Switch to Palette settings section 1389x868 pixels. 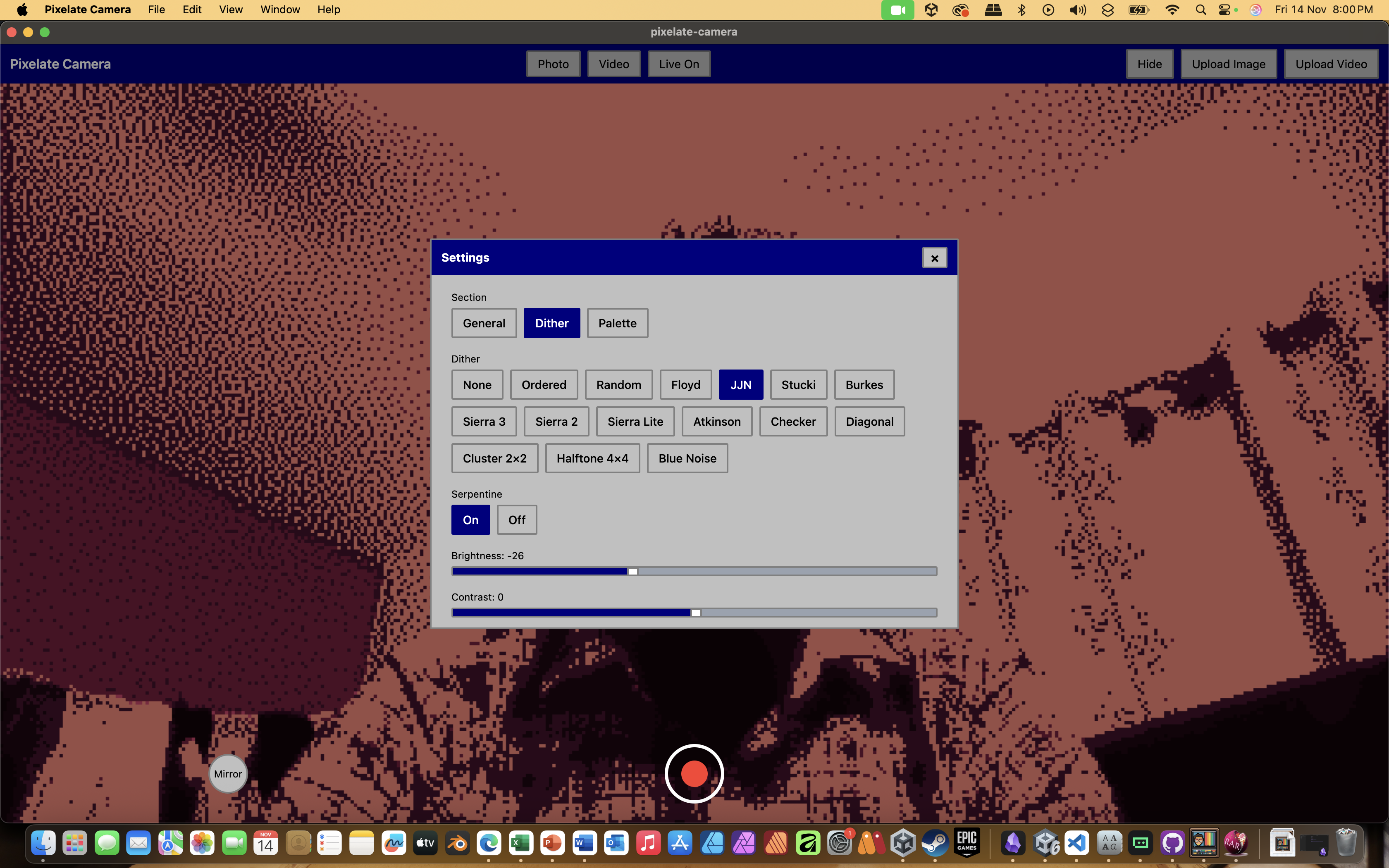pyautogui.click(x=617, y=323)
